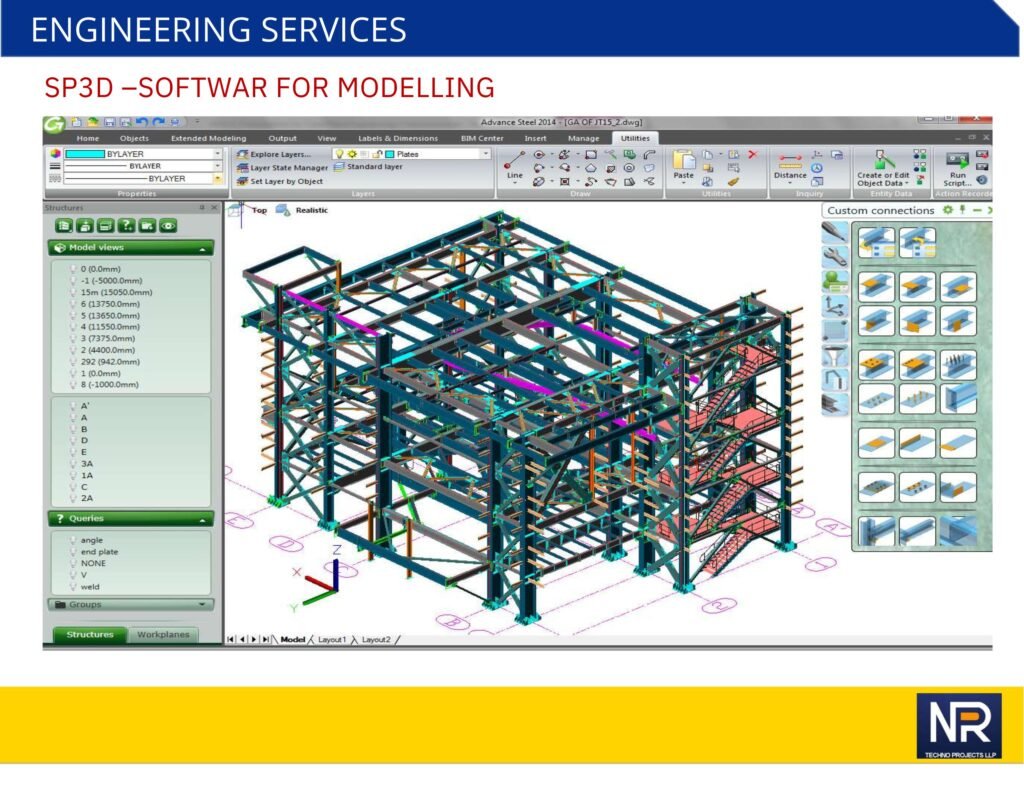Screen dimensions: 1024x791
Task: Toggle visibility bulb for the angle query
Action: (x=73, y=540)
